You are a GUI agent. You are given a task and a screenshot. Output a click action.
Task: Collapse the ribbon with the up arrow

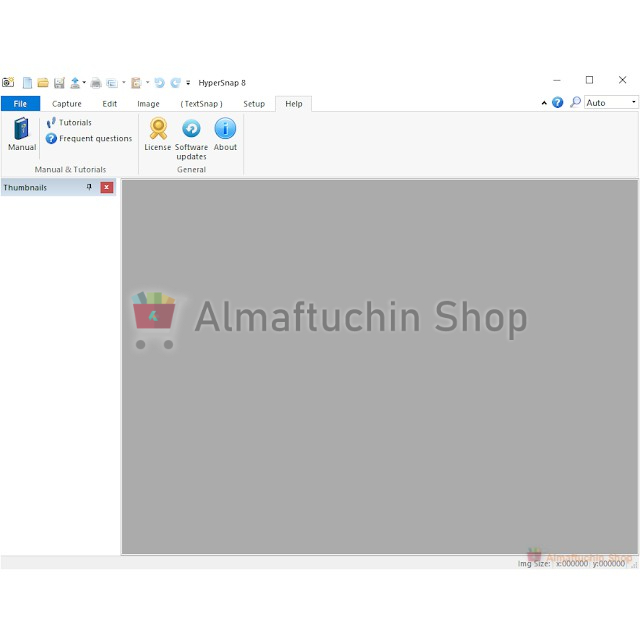pyautogui.click(x=544, y=103)
